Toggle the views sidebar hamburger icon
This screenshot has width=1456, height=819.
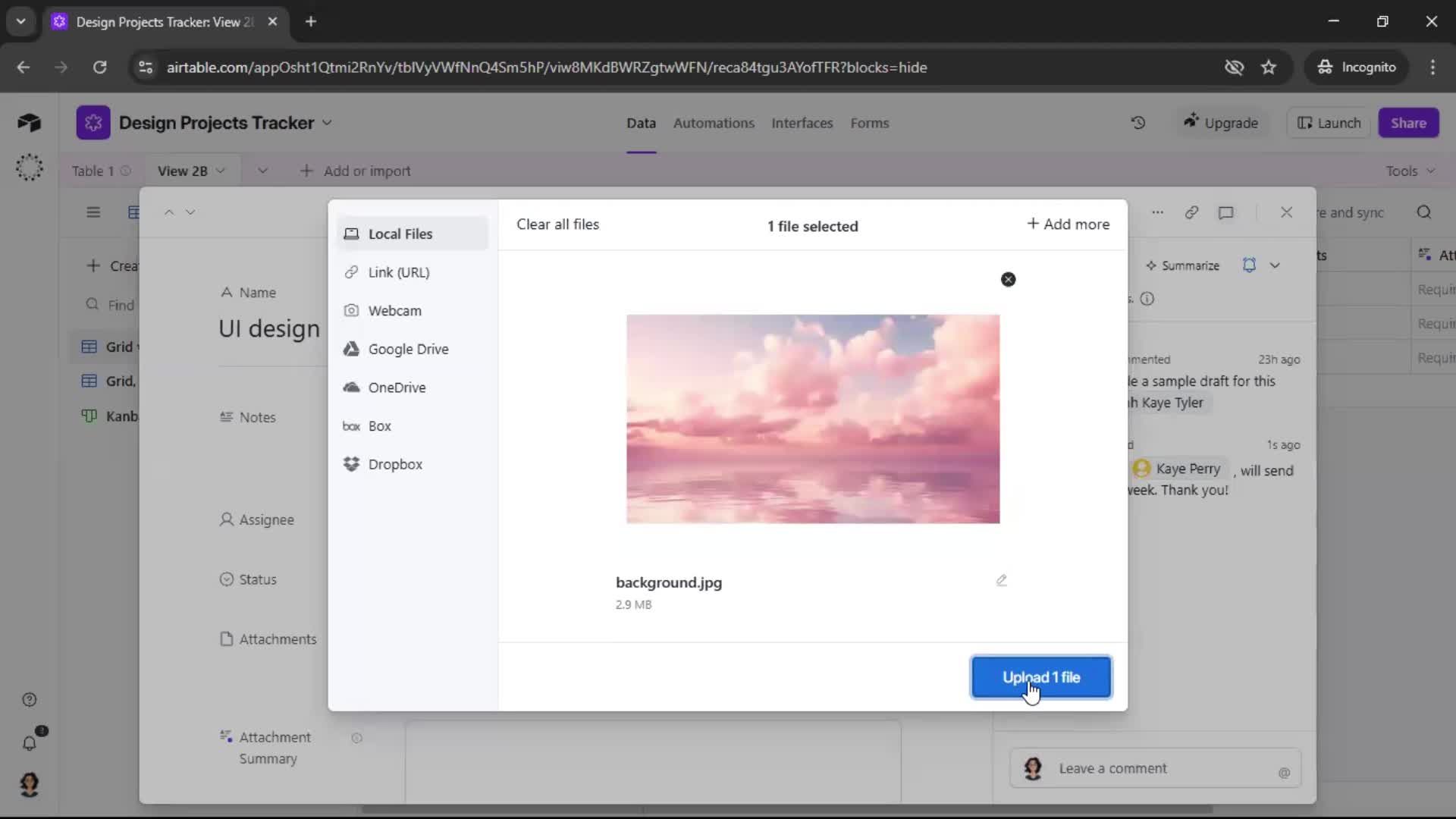(93, 212)
